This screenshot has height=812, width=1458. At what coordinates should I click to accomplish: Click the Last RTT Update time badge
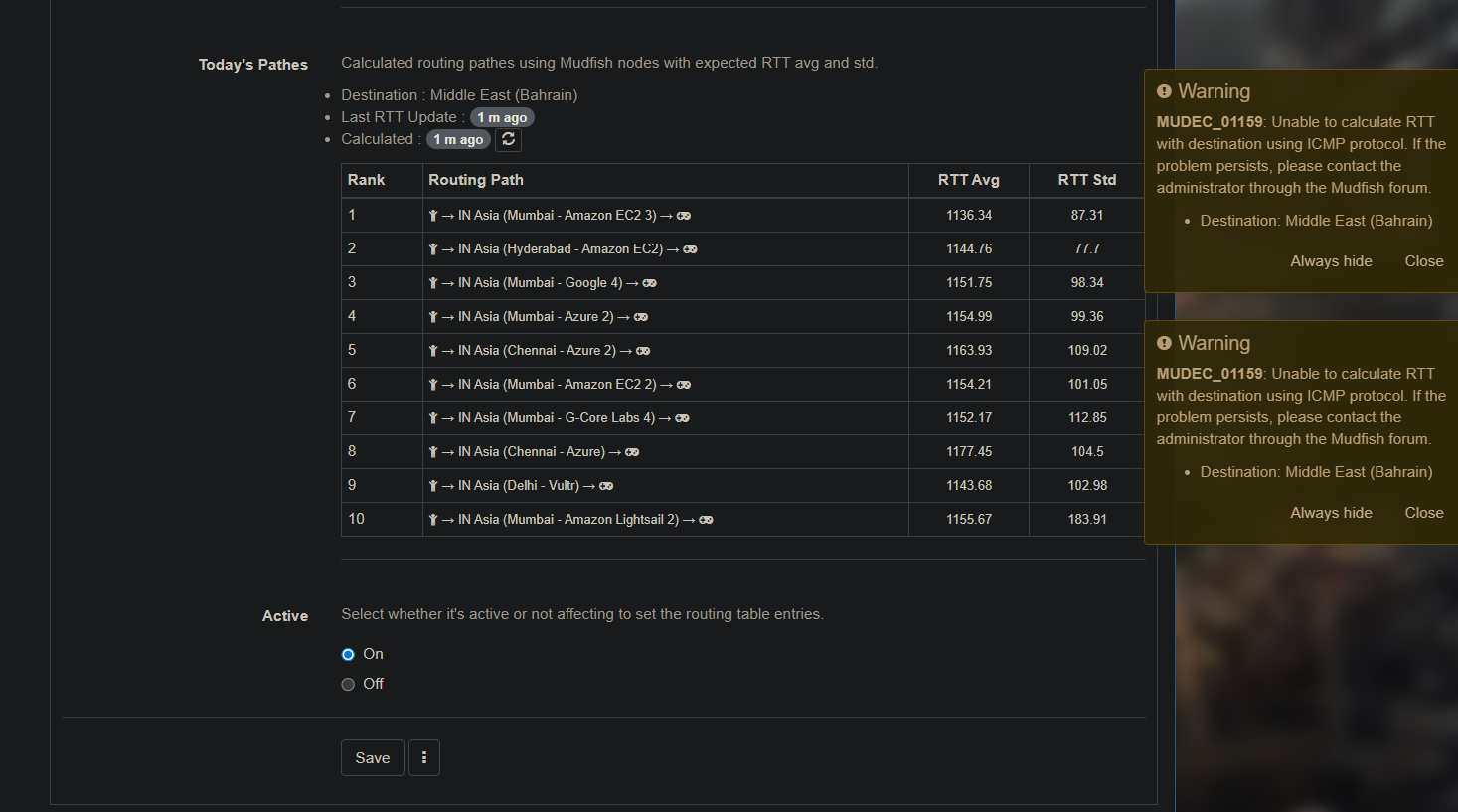502,117
